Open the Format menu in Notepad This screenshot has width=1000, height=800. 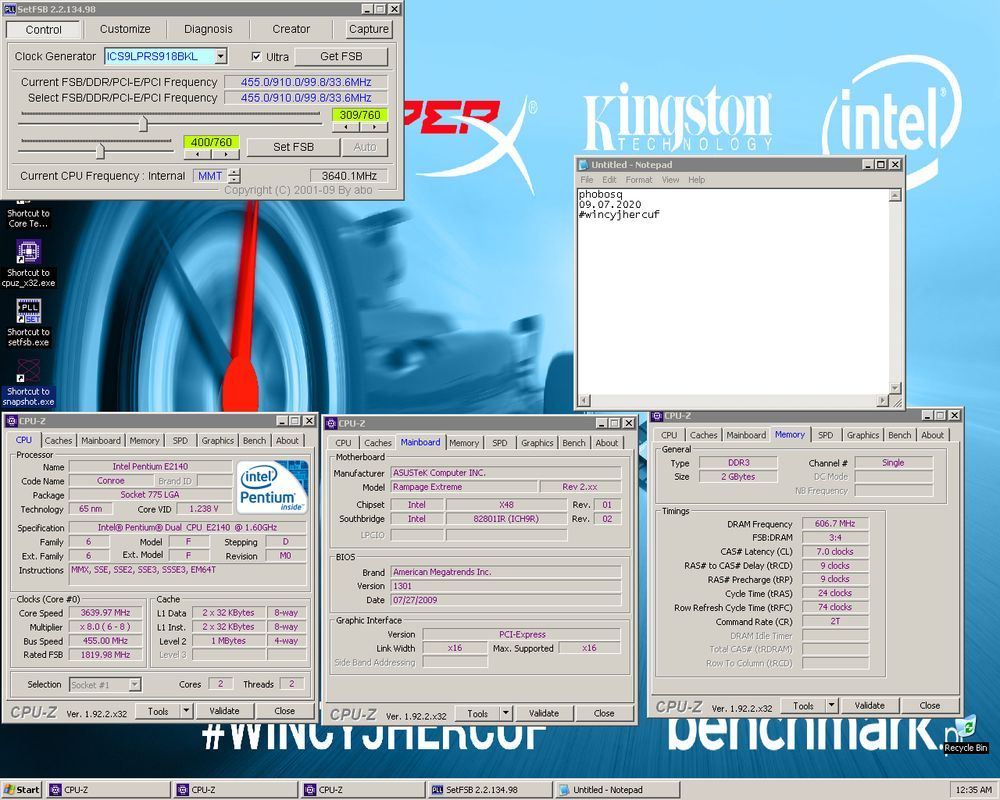(638, 180)
